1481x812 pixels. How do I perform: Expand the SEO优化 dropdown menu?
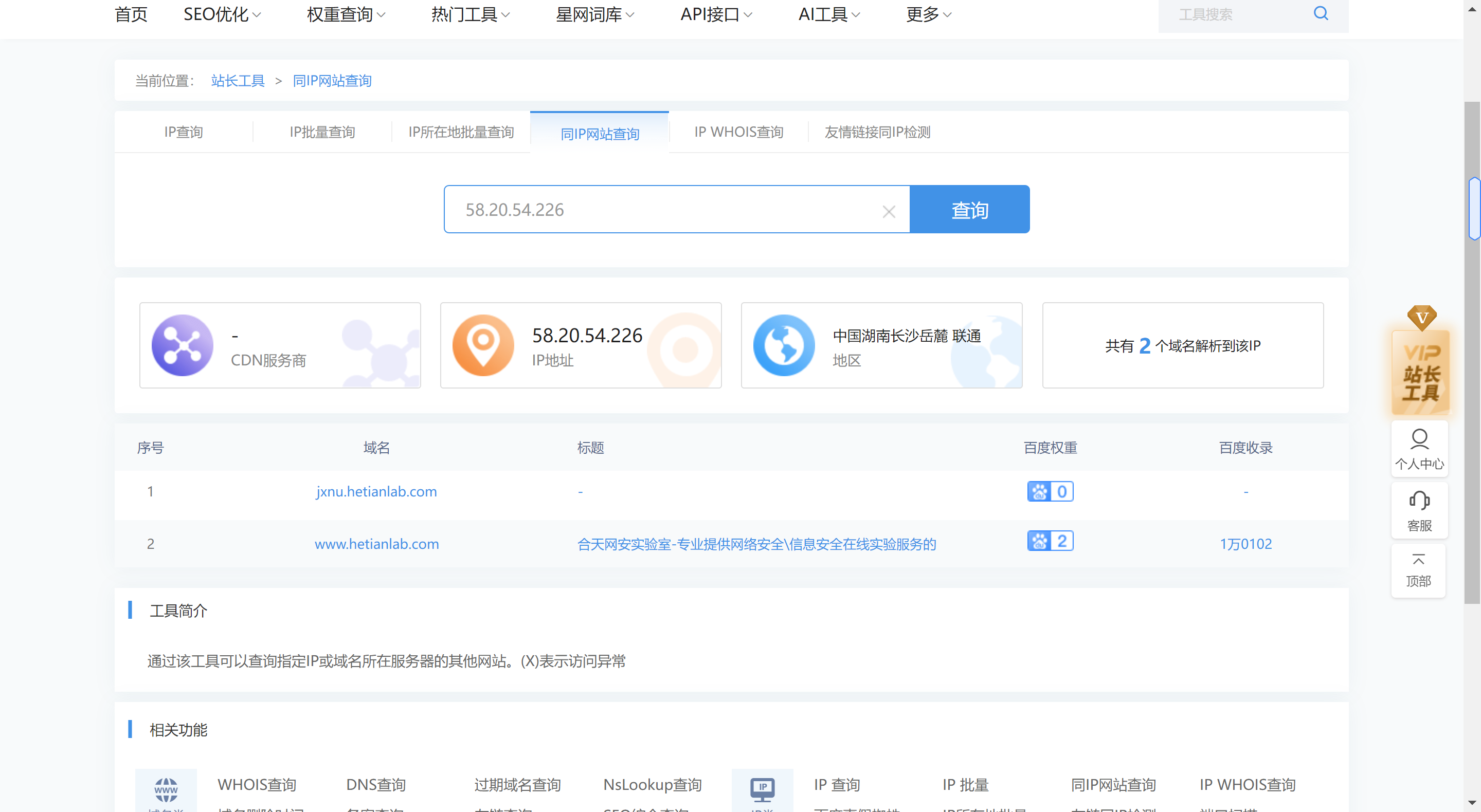pos(222,14)
